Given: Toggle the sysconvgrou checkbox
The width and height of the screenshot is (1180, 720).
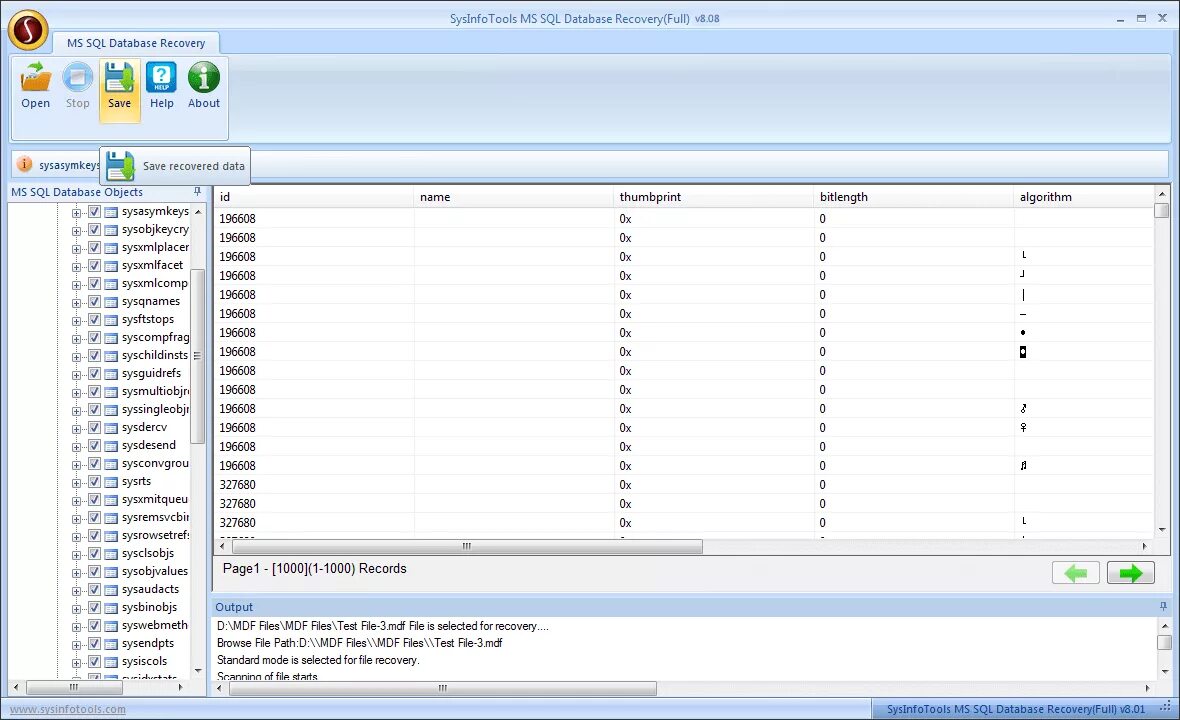Looking at the screenshot, I should tap(94, 463).
